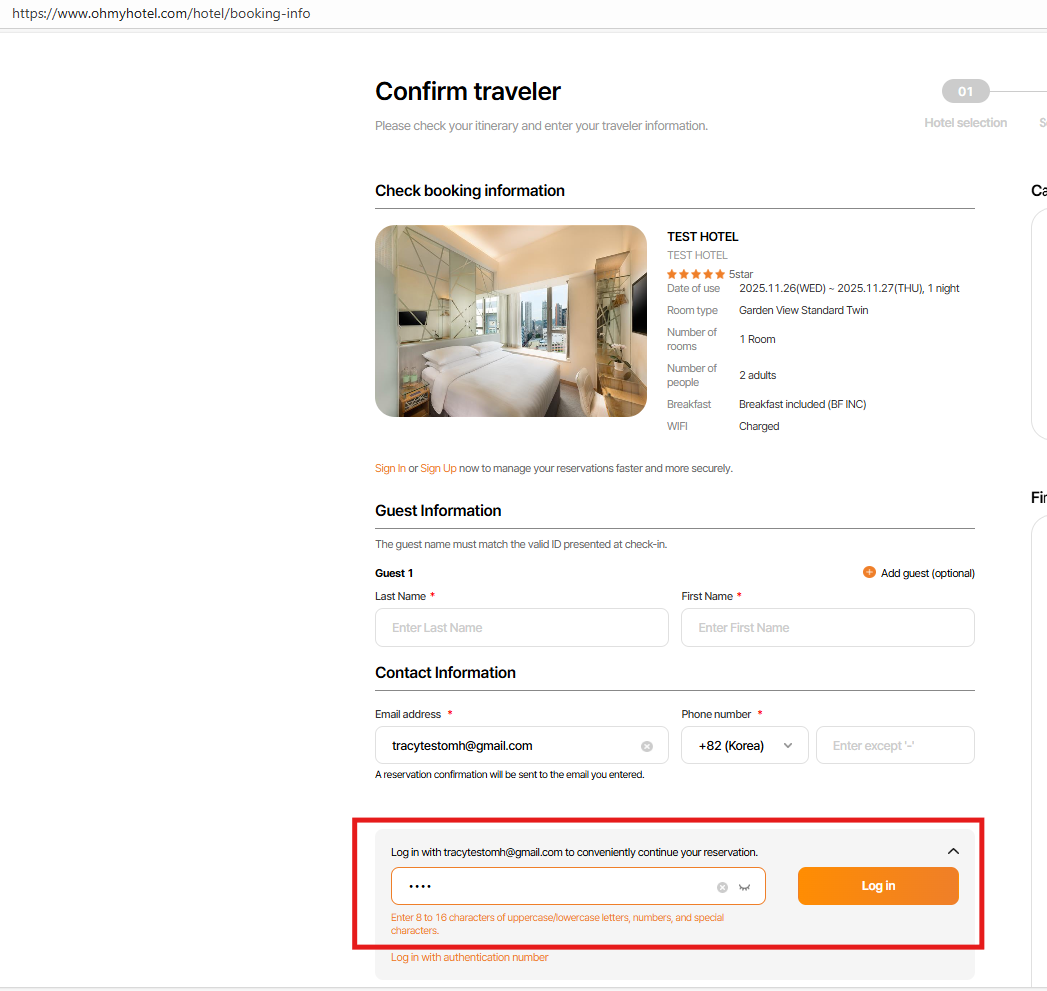Image resolution: width=1047 pixels, height=991 pixels.
Task: Click the step 01 Hotel selection indicator
Action: (x=965, y=92)
